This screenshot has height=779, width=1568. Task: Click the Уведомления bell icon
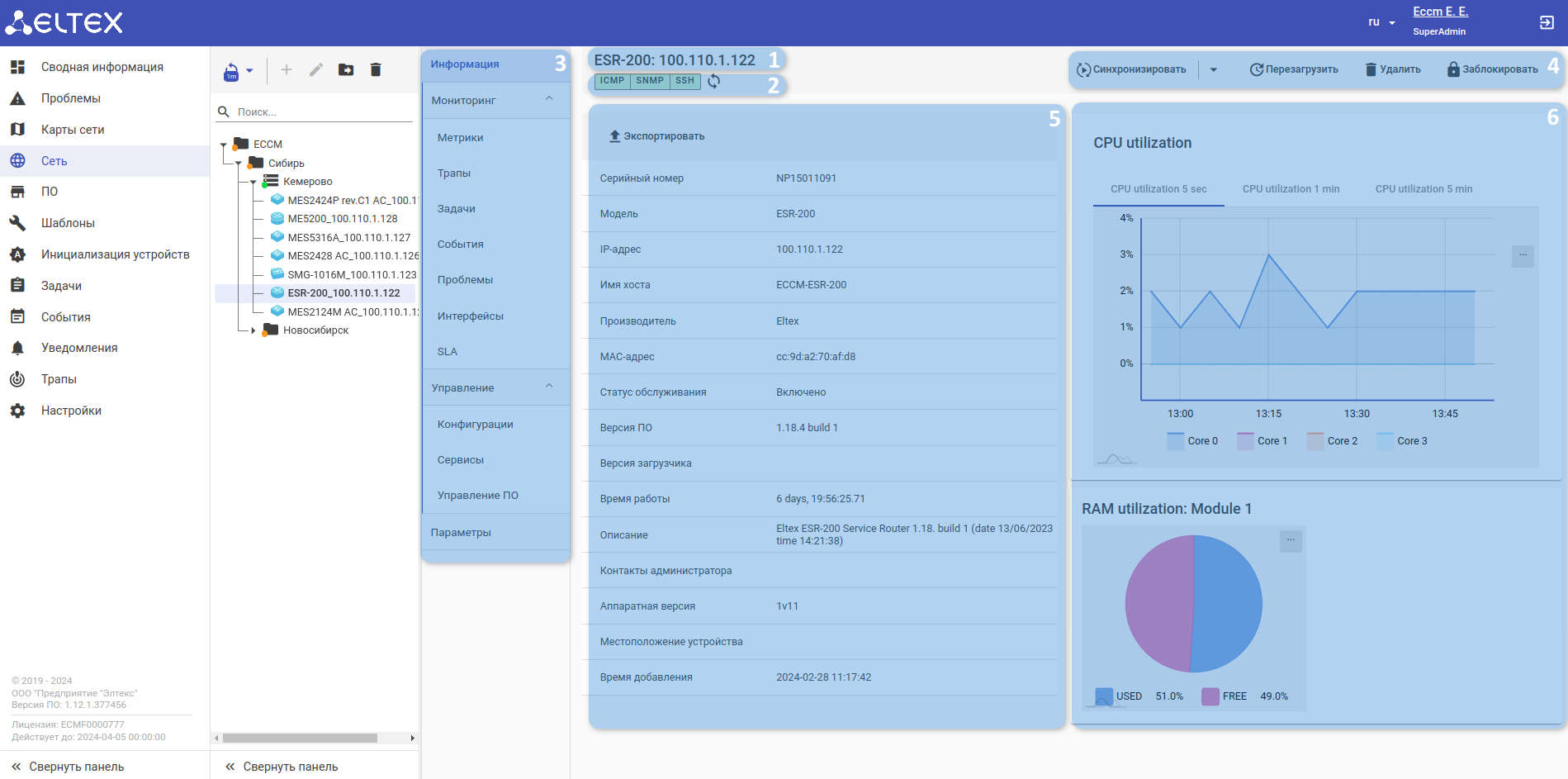click(x=17, y=348)
